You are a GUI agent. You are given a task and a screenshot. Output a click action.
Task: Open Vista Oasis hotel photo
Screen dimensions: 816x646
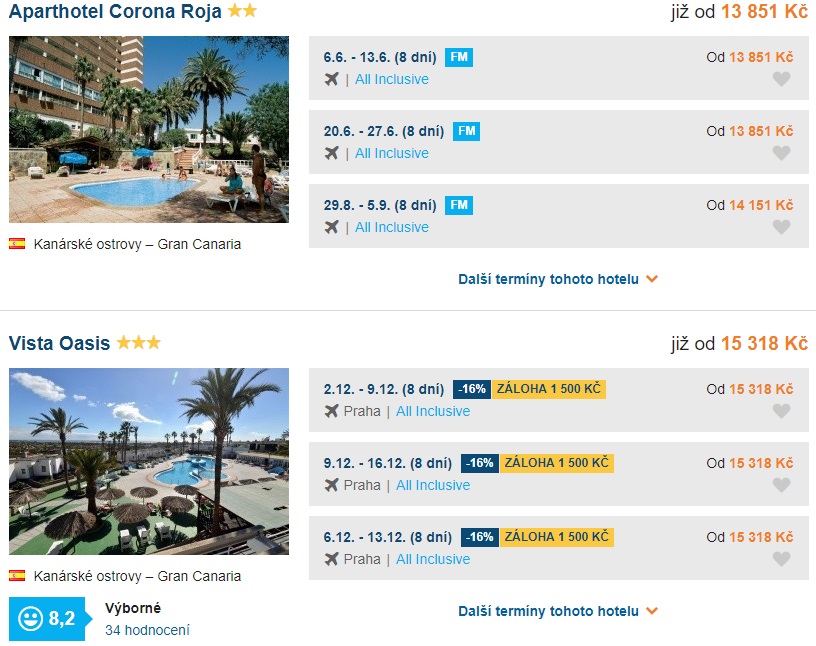click(149, 461)
